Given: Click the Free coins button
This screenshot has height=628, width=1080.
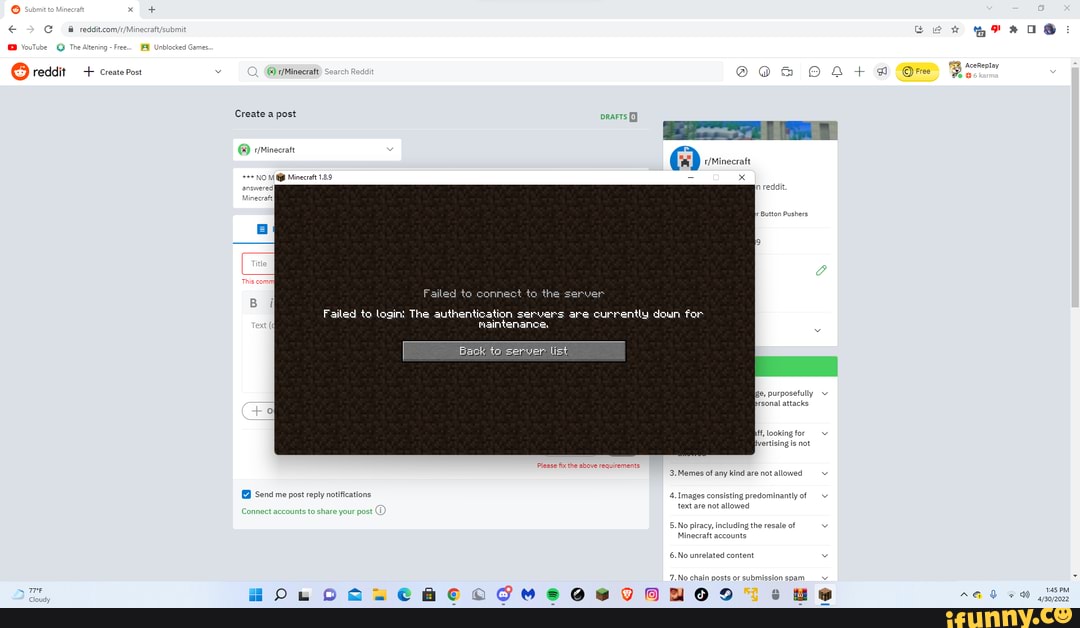Looking at the screenshot, I should pyautogui.click(x=916, y=72).
